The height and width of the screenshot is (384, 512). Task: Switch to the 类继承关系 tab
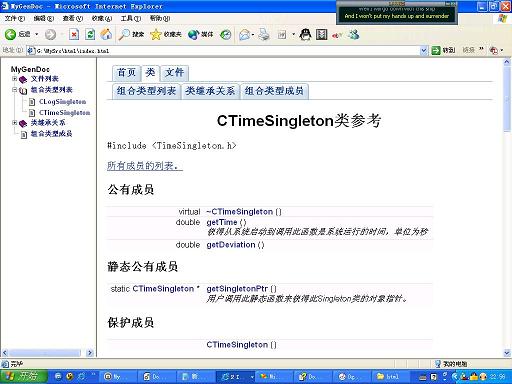point(210,91)
